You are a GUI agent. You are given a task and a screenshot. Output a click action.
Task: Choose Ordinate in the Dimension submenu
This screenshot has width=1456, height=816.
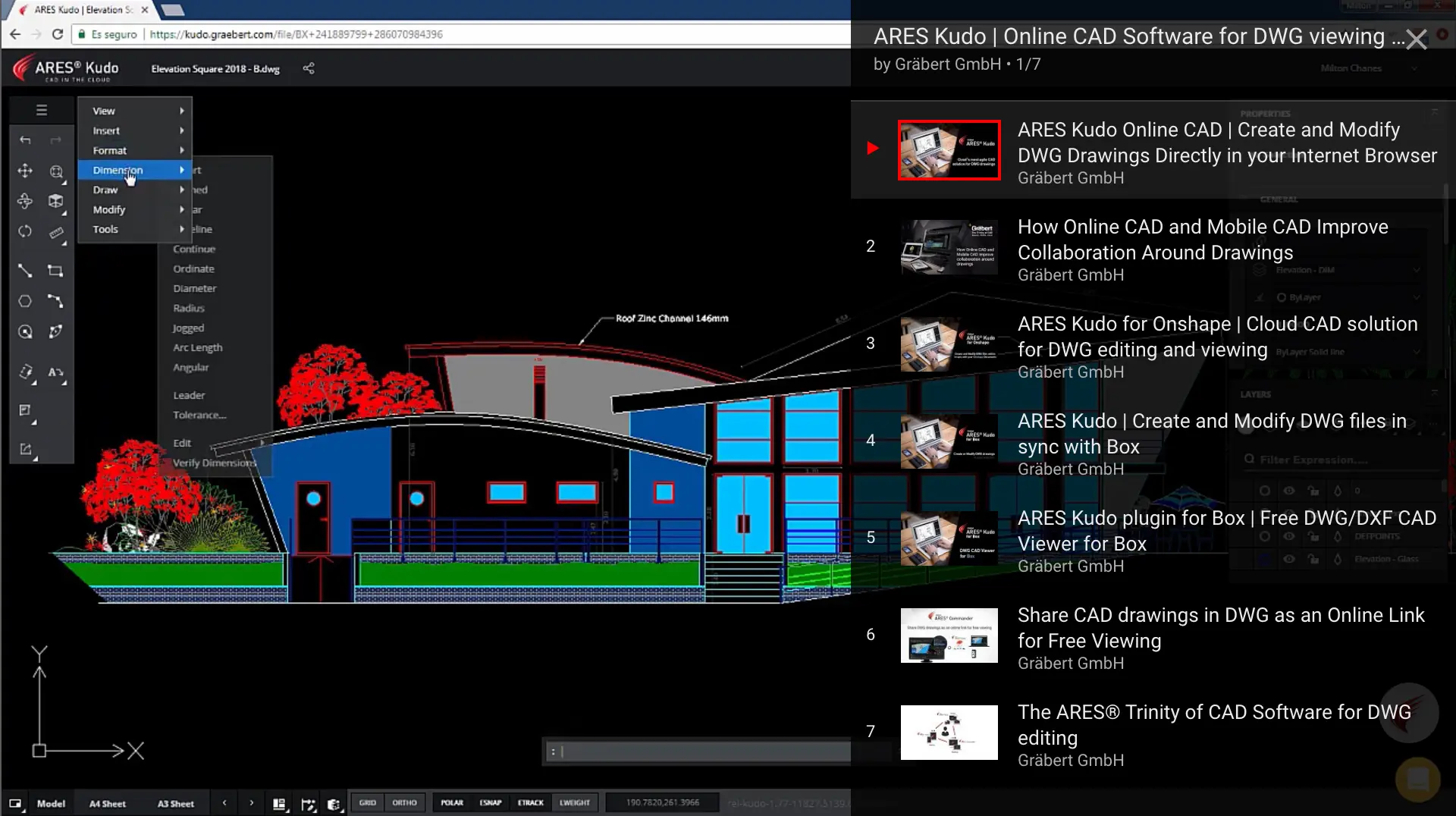pos(193,268)
